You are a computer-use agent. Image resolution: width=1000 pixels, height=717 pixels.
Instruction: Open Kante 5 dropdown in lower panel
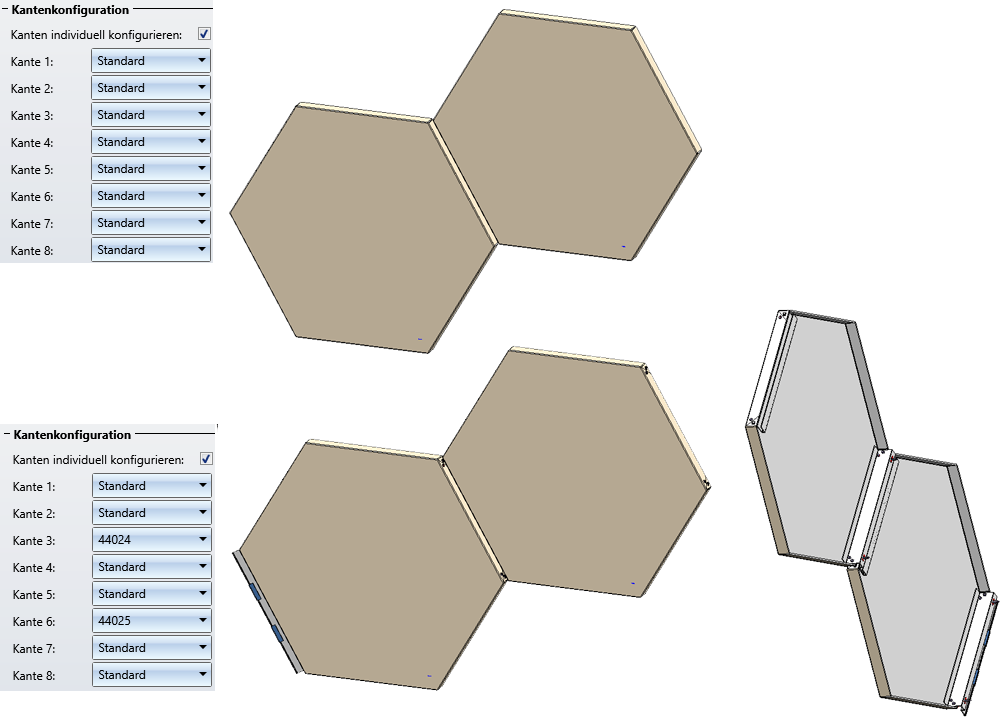pyautogui.click(x=152, y=594)
